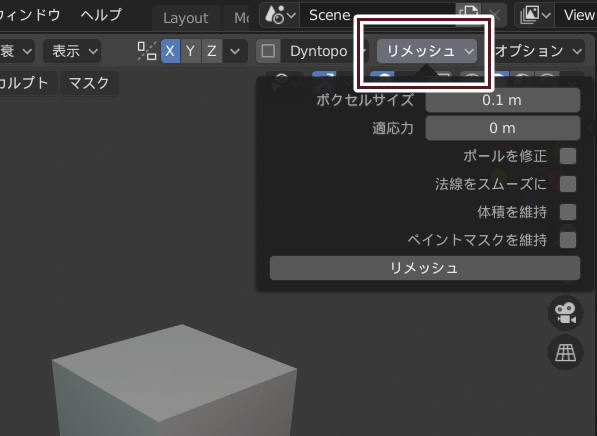
Task: Enable the Dyntopo checkbox
Action: [268, 51]
